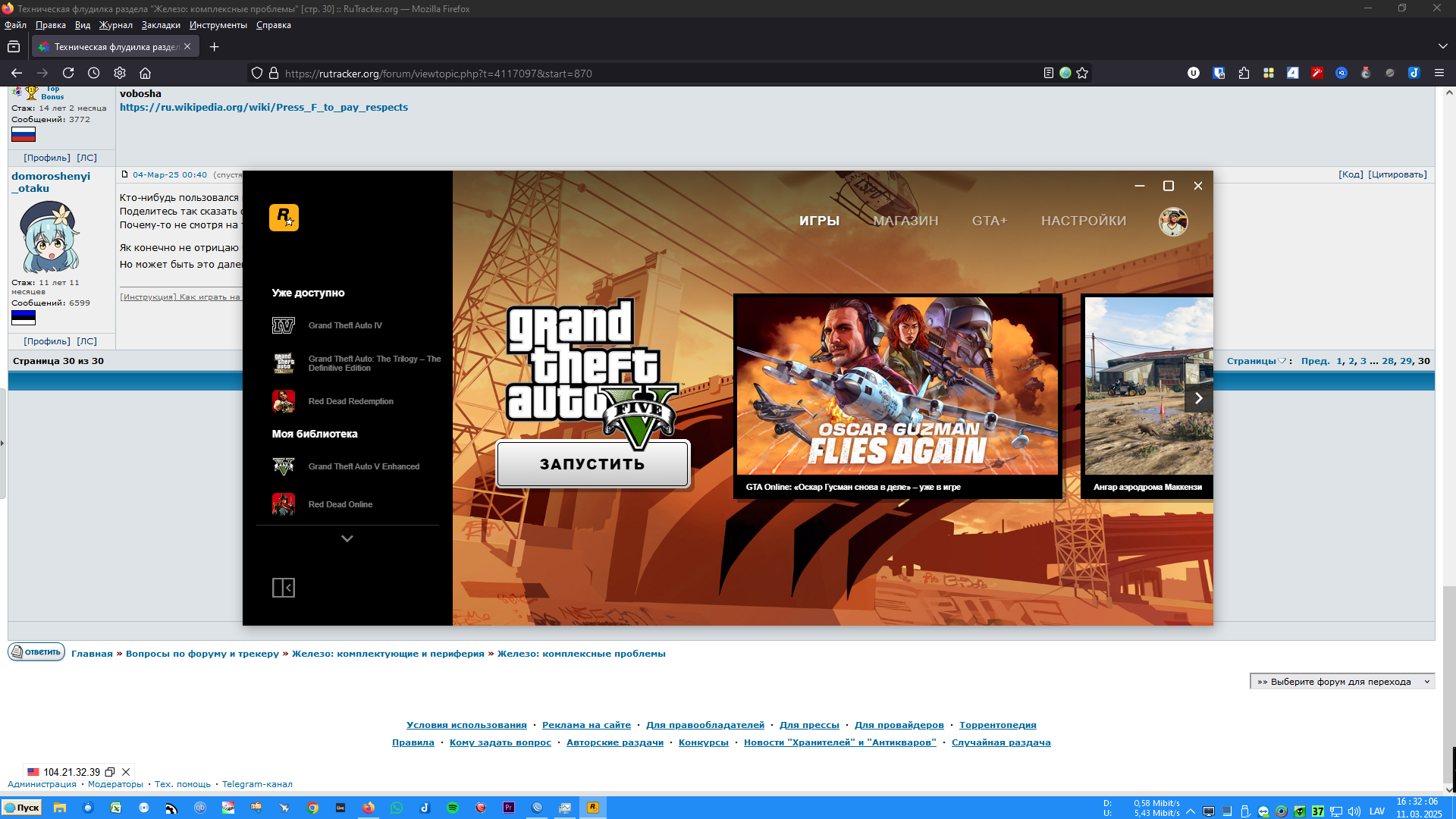
Task: Open the Ангар аэродрома Маккензи card
Action: point(1148,397)
